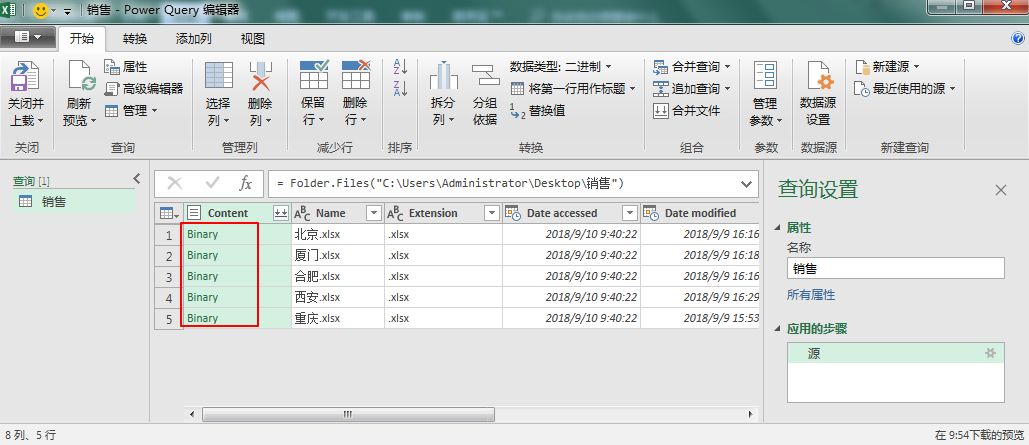Click the Refresh Preview icon
The height and width of the screenshot is (445, 1029).
(81, 77)
